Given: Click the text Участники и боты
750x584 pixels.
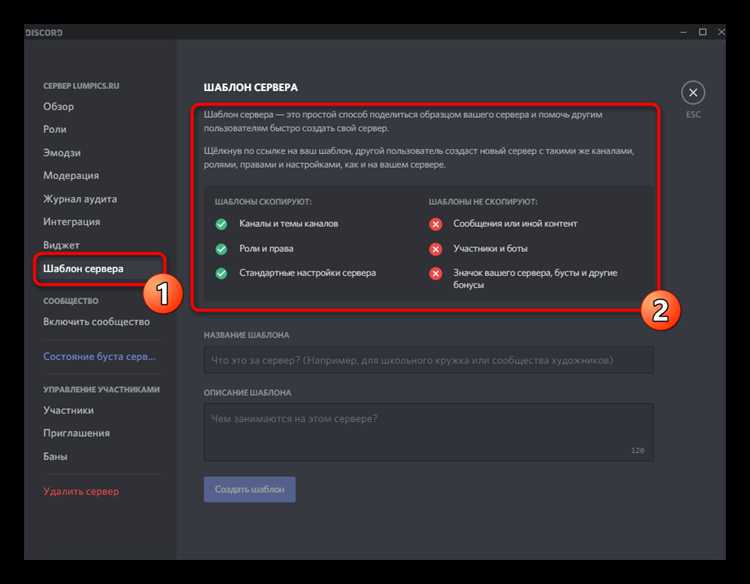Looking at the screenshot, I should (490, 248).
